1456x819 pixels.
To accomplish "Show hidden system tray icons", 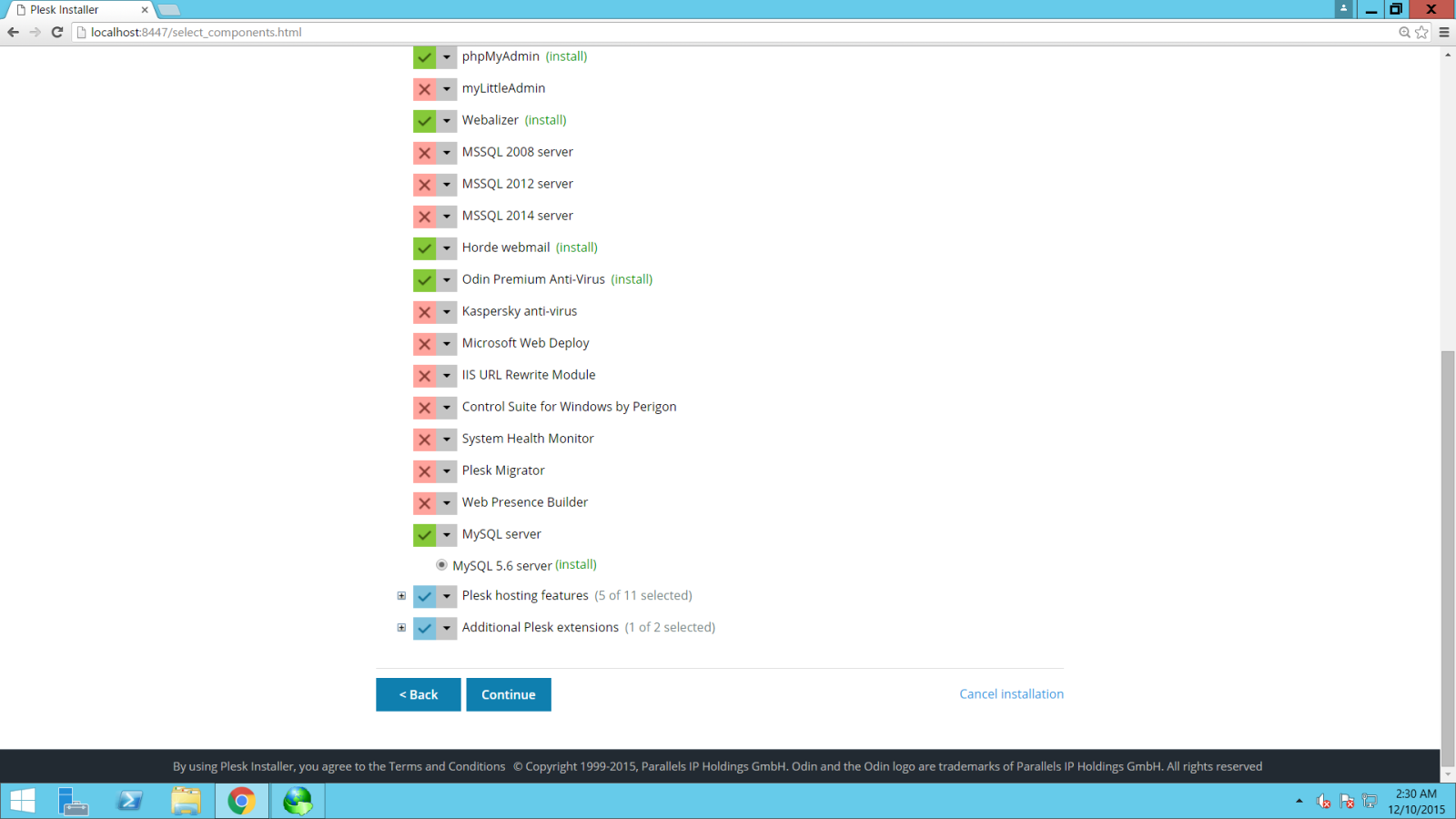I will coord(1299,802).
